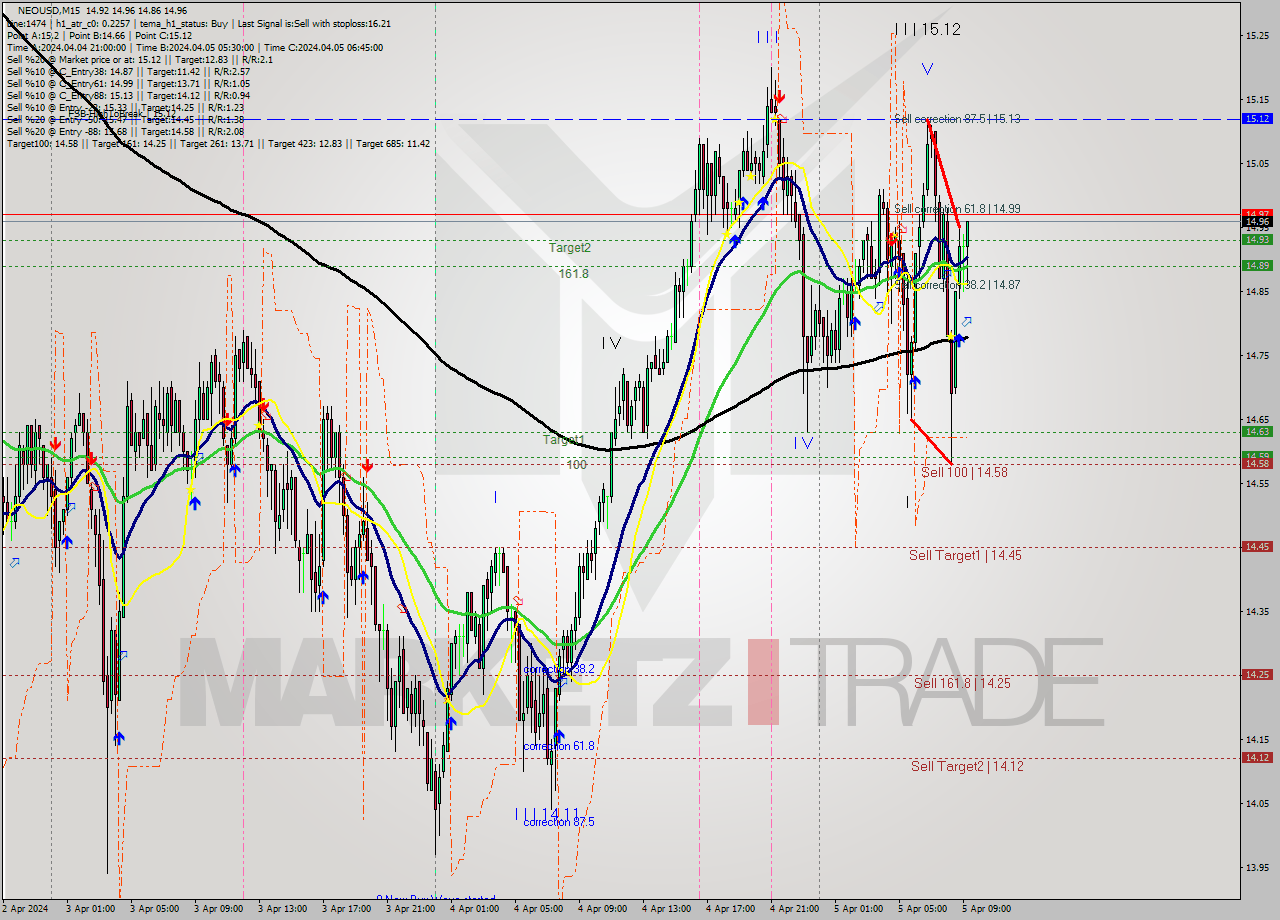This screenshot has width=1280, height=920.
Task: Click the green 14.93 price tag on axis
Action: click(x=1256, y=239)
